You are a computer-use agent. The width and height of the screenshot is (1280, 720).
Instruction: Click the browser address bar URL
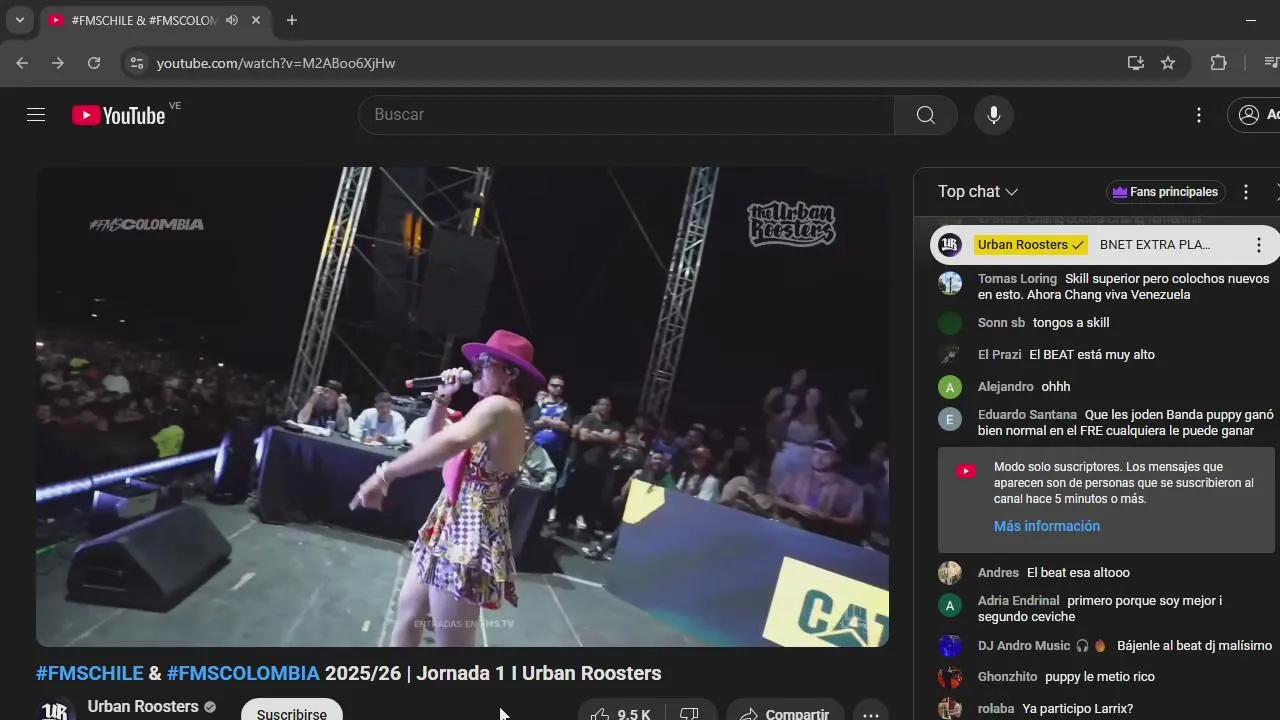click(x=276, y=63)
